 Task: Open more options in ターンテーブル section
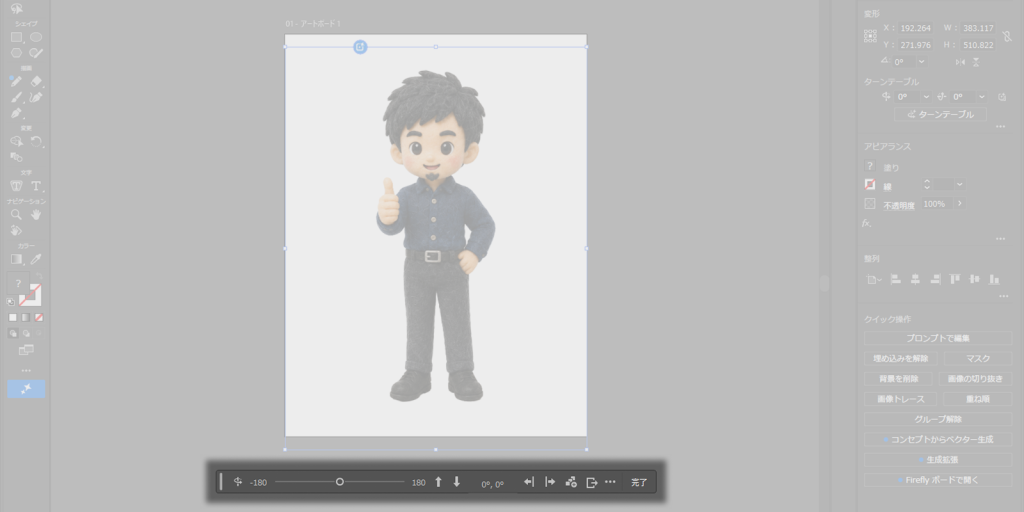1000,127
